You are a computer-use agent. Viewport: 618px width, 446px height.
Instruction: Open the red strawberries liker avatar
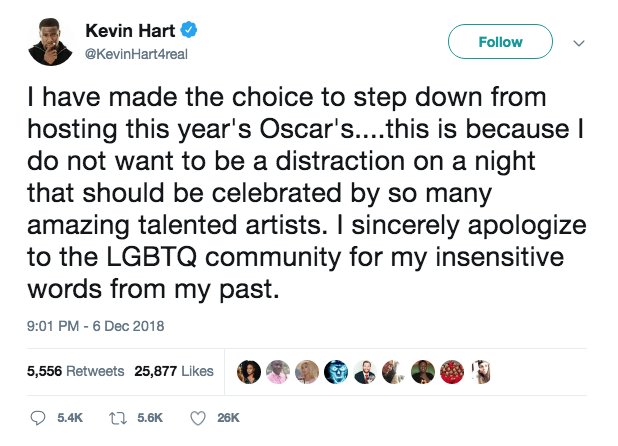(x=451, y=371)
